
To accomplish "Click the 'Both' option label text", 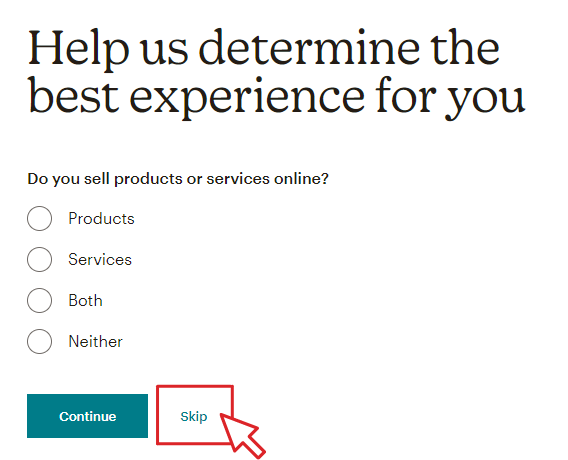I will (85, 301).
